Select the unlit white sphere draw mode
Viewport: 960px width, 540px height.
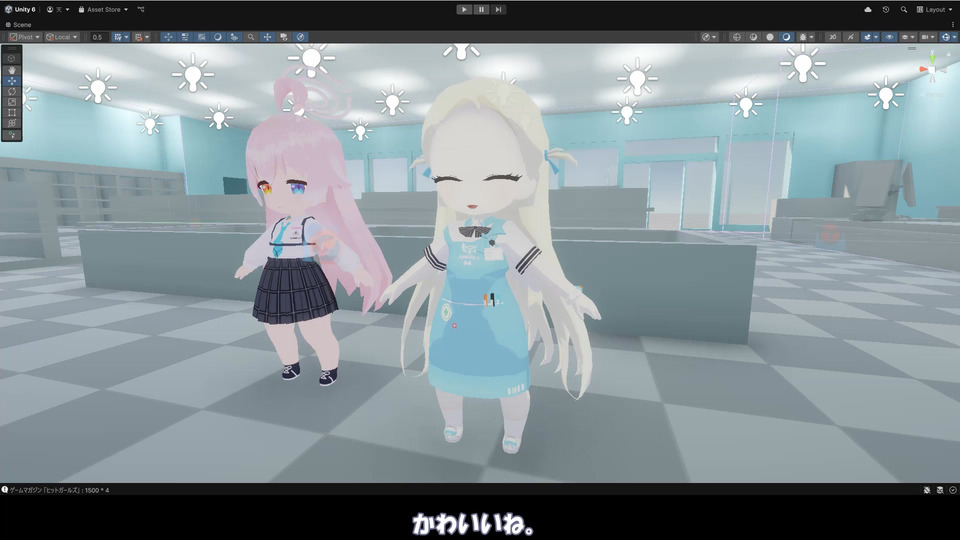click(x=770, y=37)
